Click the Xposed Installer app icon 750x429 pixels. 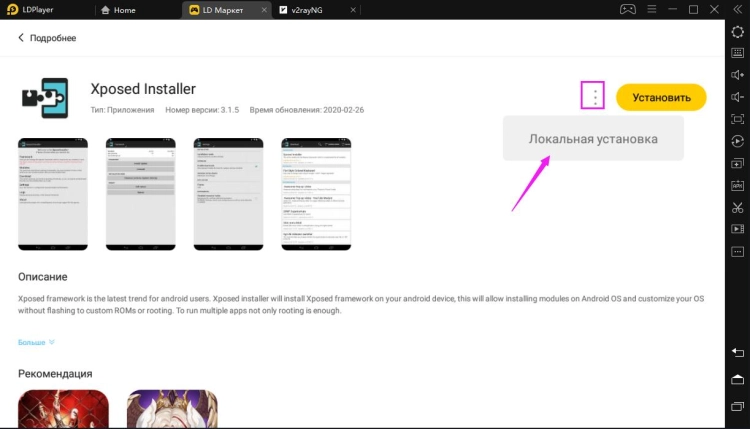pos(45,98)
